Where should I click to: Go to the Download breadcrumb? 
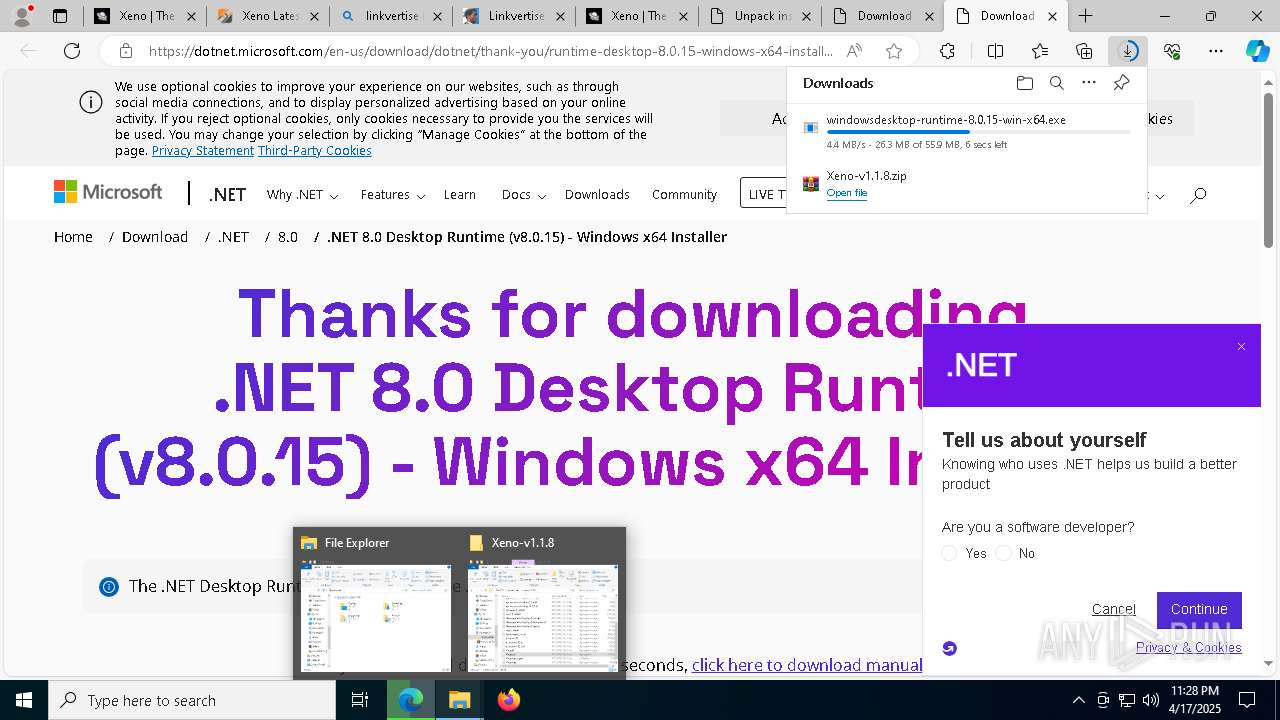click(x=155, y=237)
